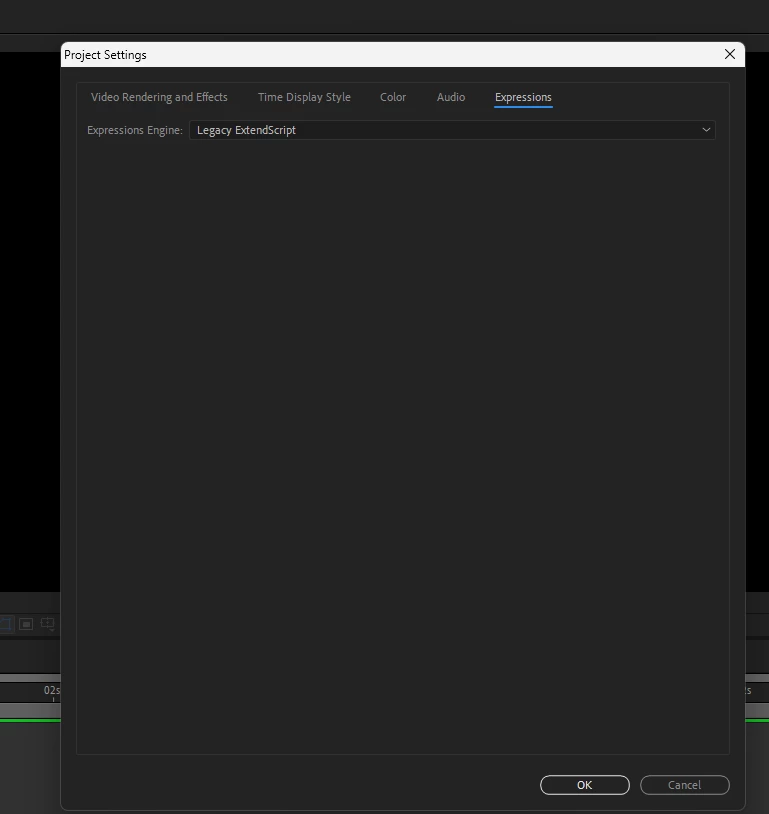Open the grid and guide options icon

[x=48, y=623]
